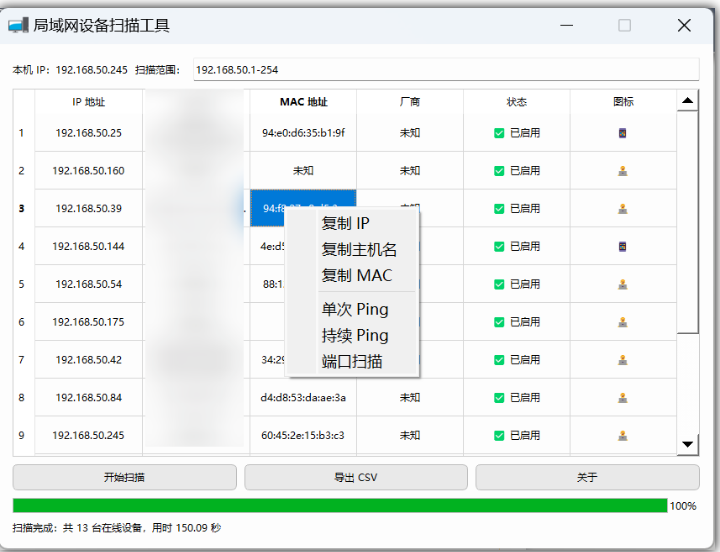Click the device icon for 192.168.50.39

coord(623,209)
